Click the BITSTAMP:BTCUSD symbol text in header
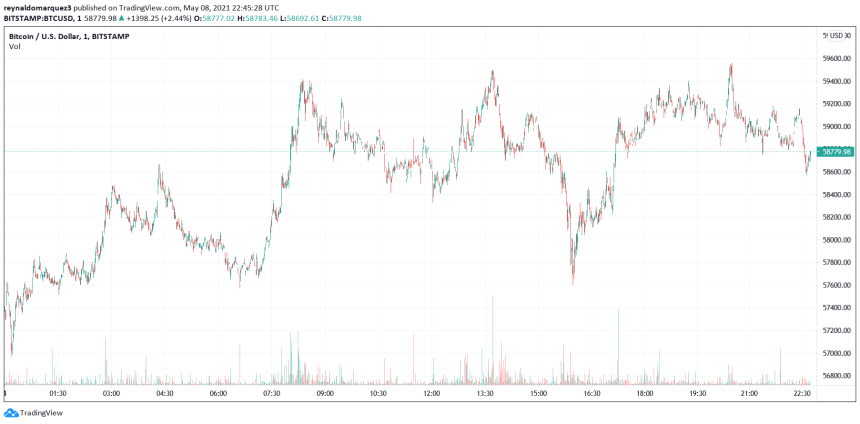 [38, 19]
